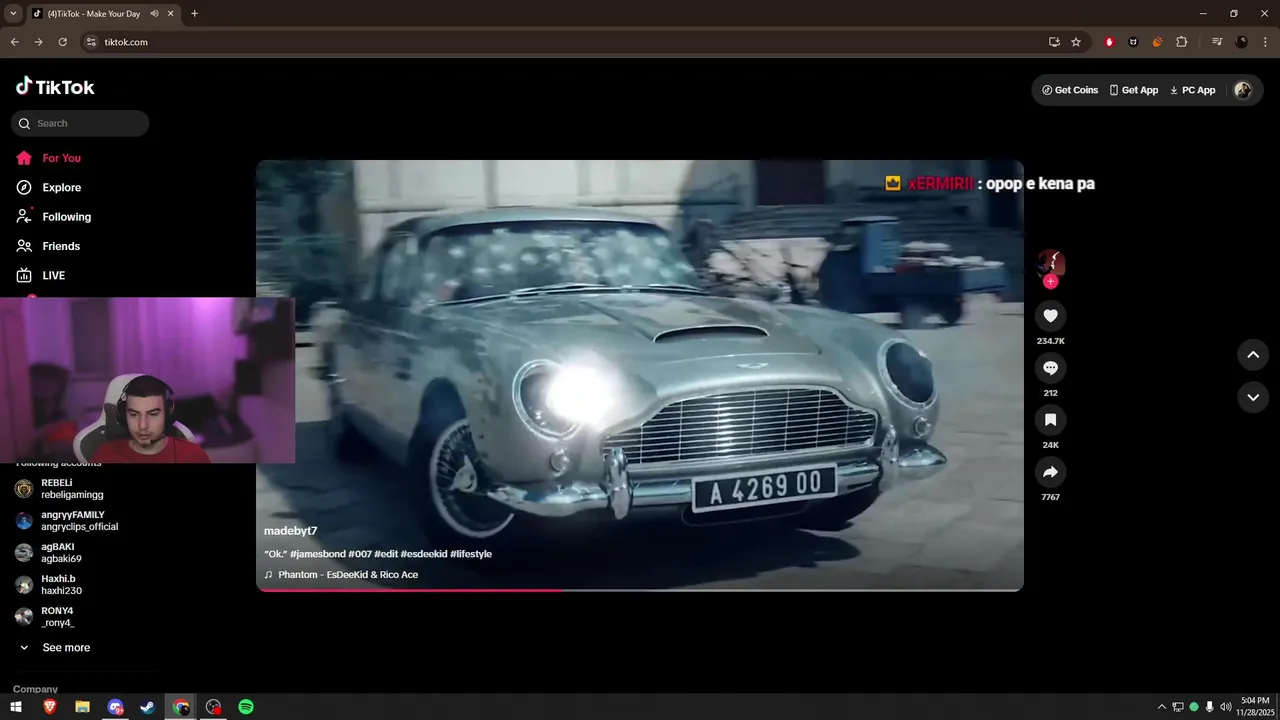Launch Brave from the taskbar
Image resolution: width=1280 pixels, height=720 pixels.
(50, 707)
